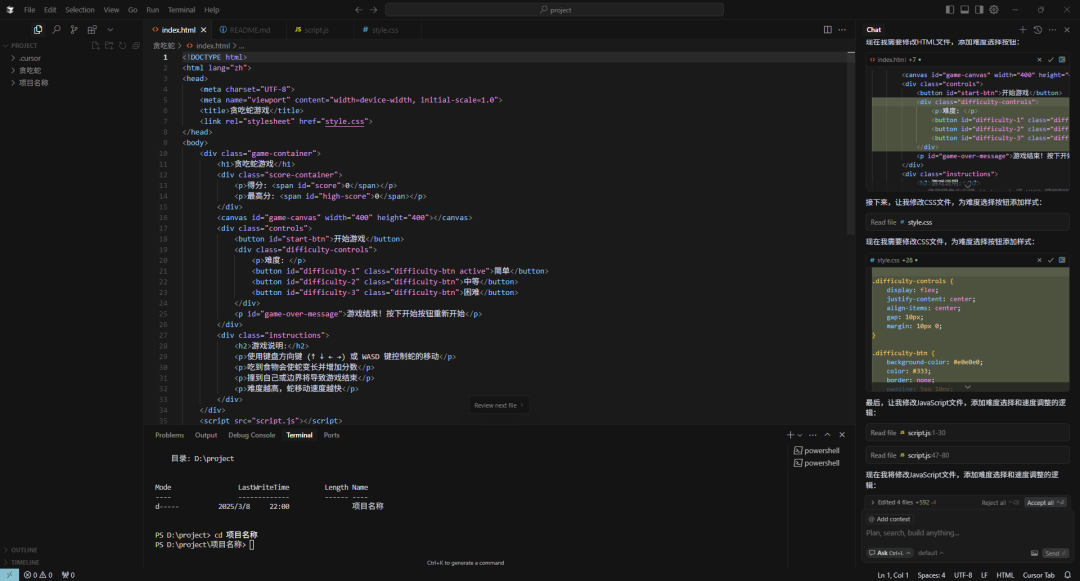
Task: Start a new chat with the plus icon
Action: coord(1023,30)
